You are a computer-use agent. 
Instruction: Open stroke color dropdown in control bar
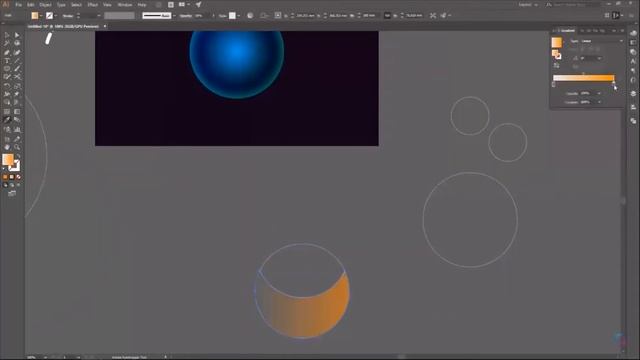pyautogui.click(x=56, y=16)
